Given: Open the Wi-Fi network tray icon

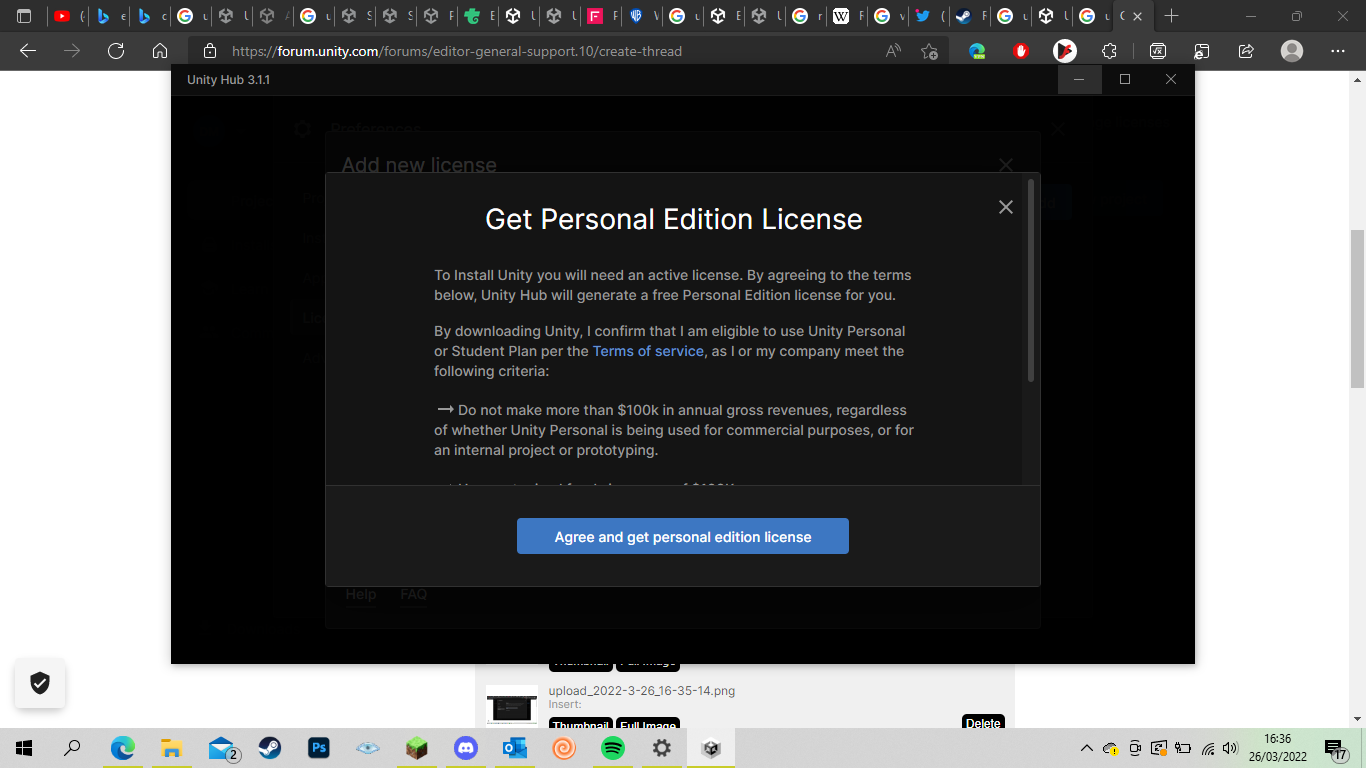Looking at the screenshot, I should click(x=1208, y=748).
